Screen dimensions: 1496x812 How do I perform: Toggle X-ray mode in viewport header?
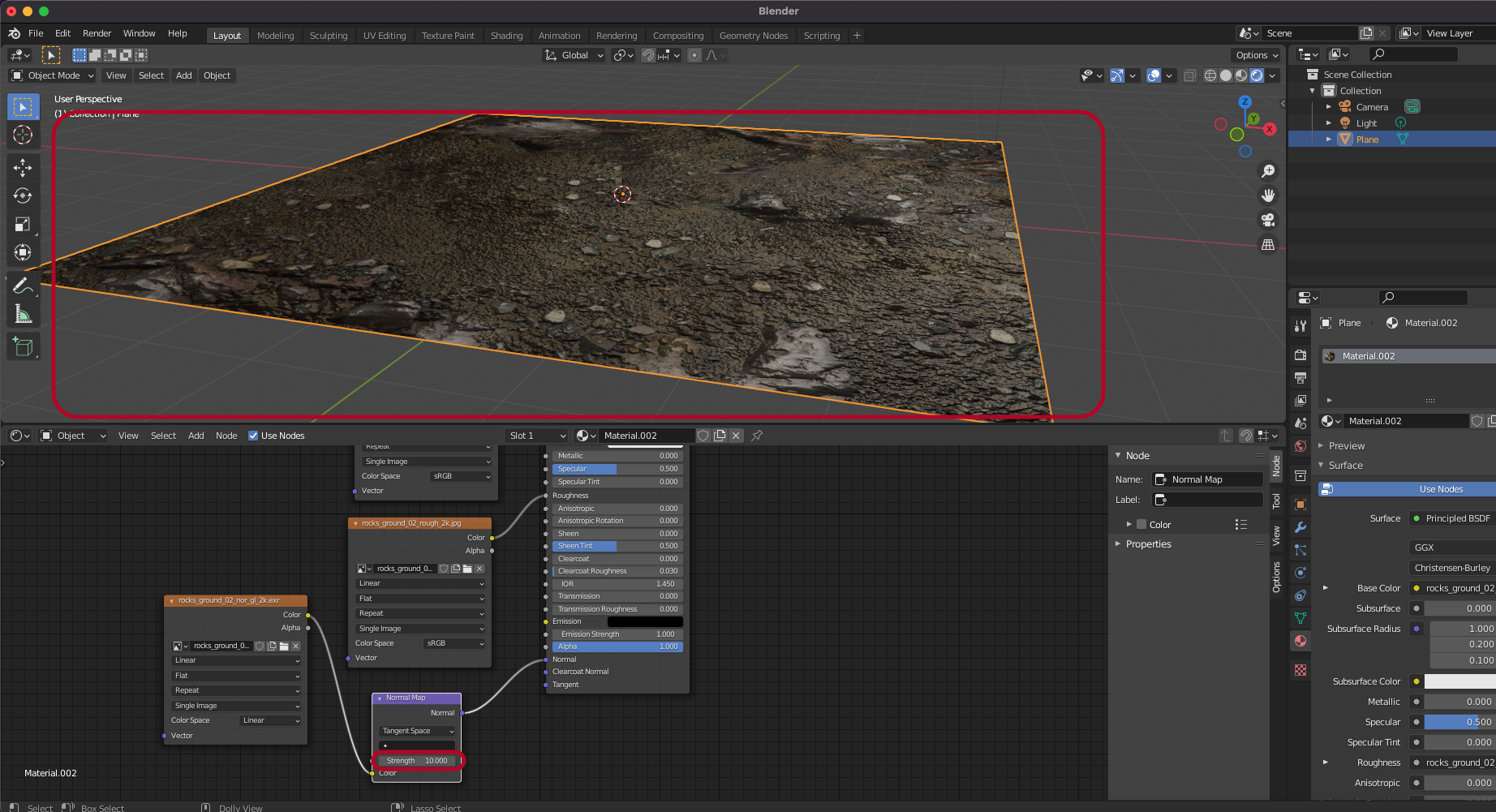[1189, 75]
